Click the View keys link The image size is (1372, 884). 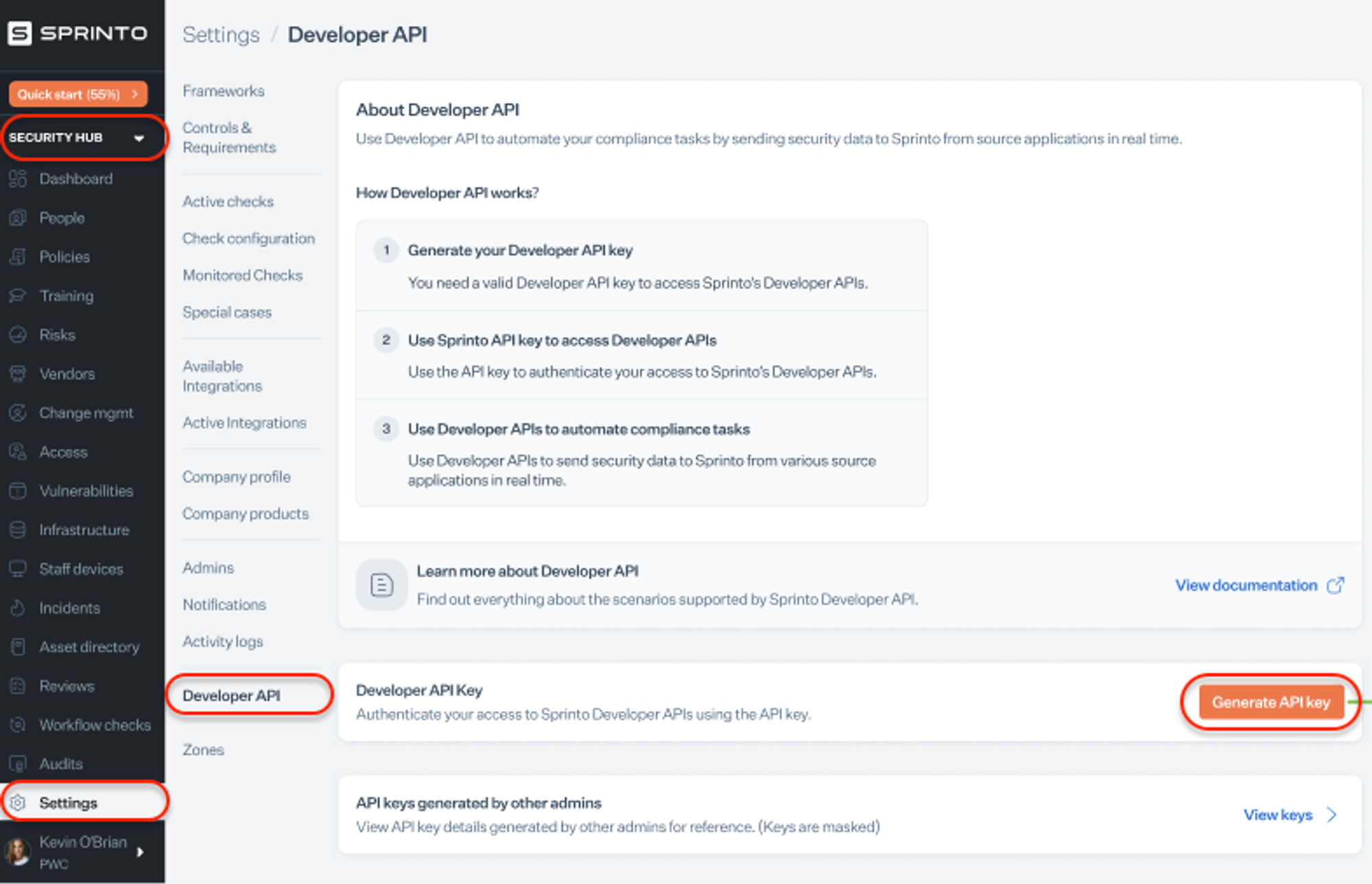[1278, 815]
